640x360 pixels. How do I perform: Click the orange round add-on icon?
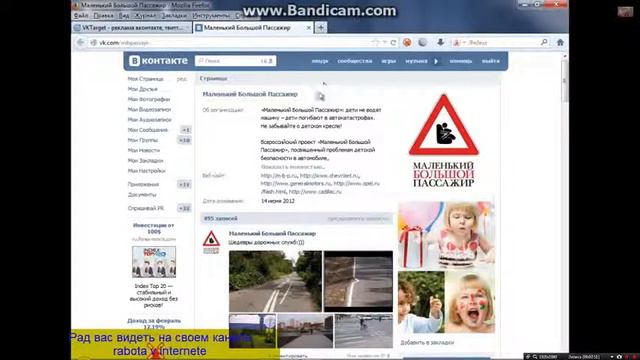[x=407, y=42]
